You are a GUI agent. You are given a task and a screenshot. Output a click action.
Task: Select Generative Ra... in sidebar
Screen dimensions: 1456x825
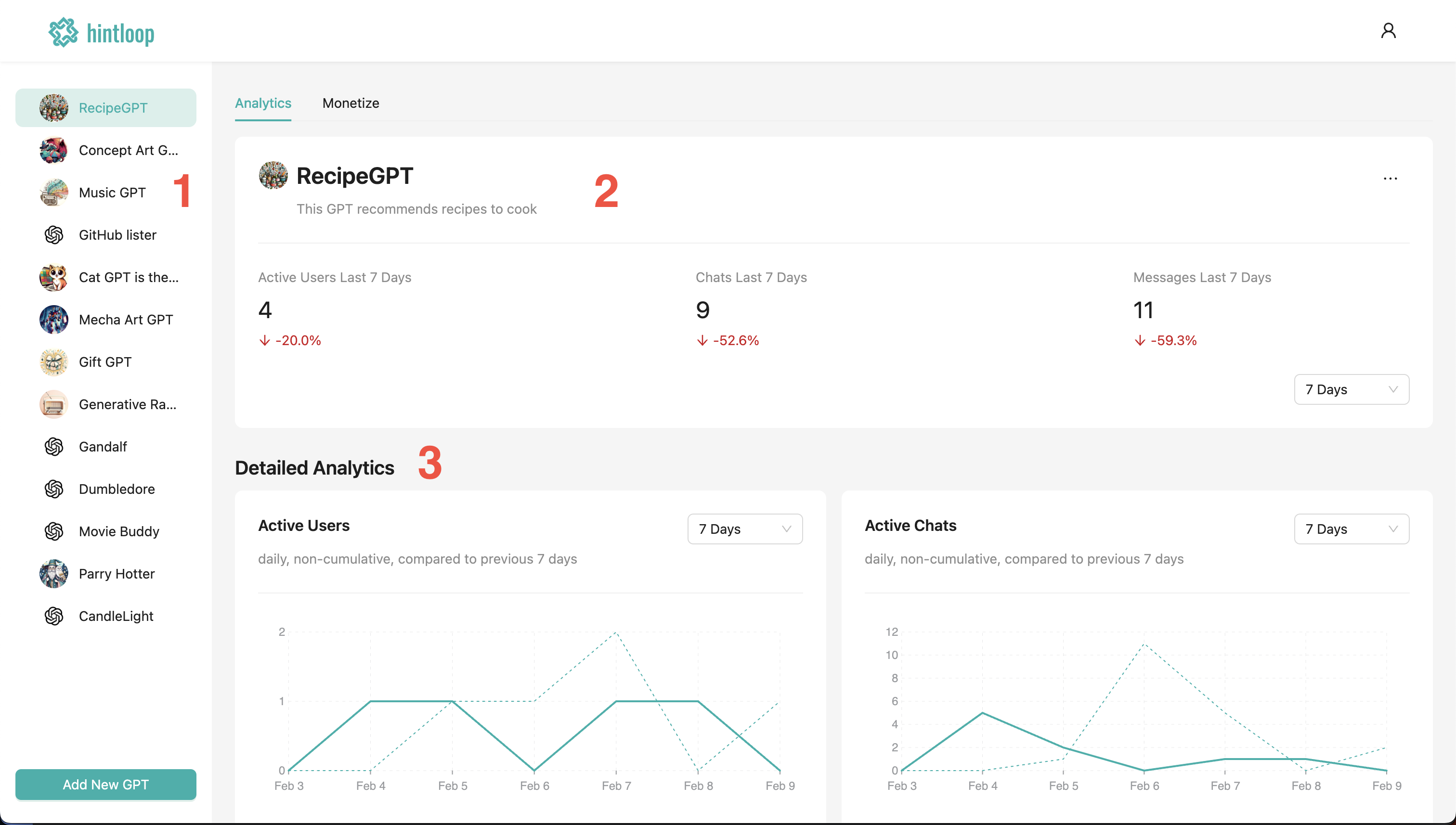(x=106, y=404)
